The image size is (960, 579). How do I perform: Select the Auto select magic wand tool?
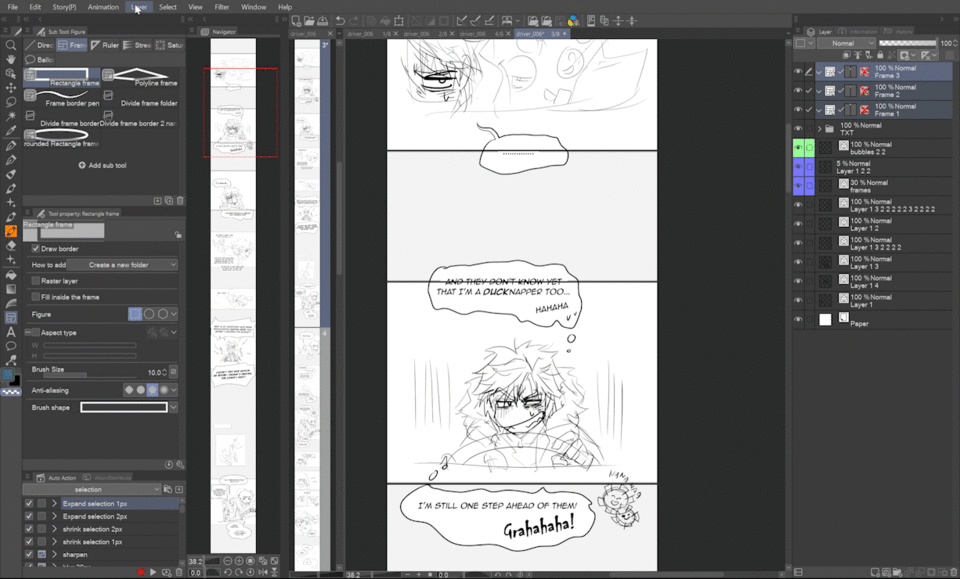(x=10, y=116)
